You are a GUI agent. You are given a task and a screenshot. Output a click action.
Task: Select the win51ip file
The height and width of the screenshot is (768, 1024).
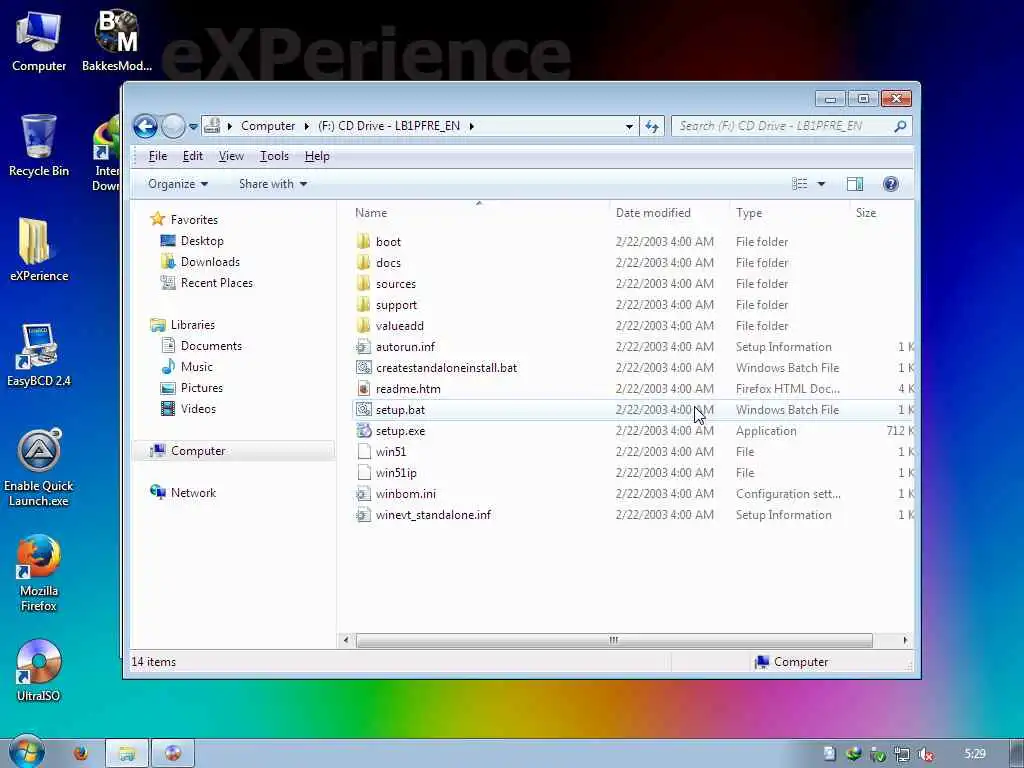coord(396,473)
